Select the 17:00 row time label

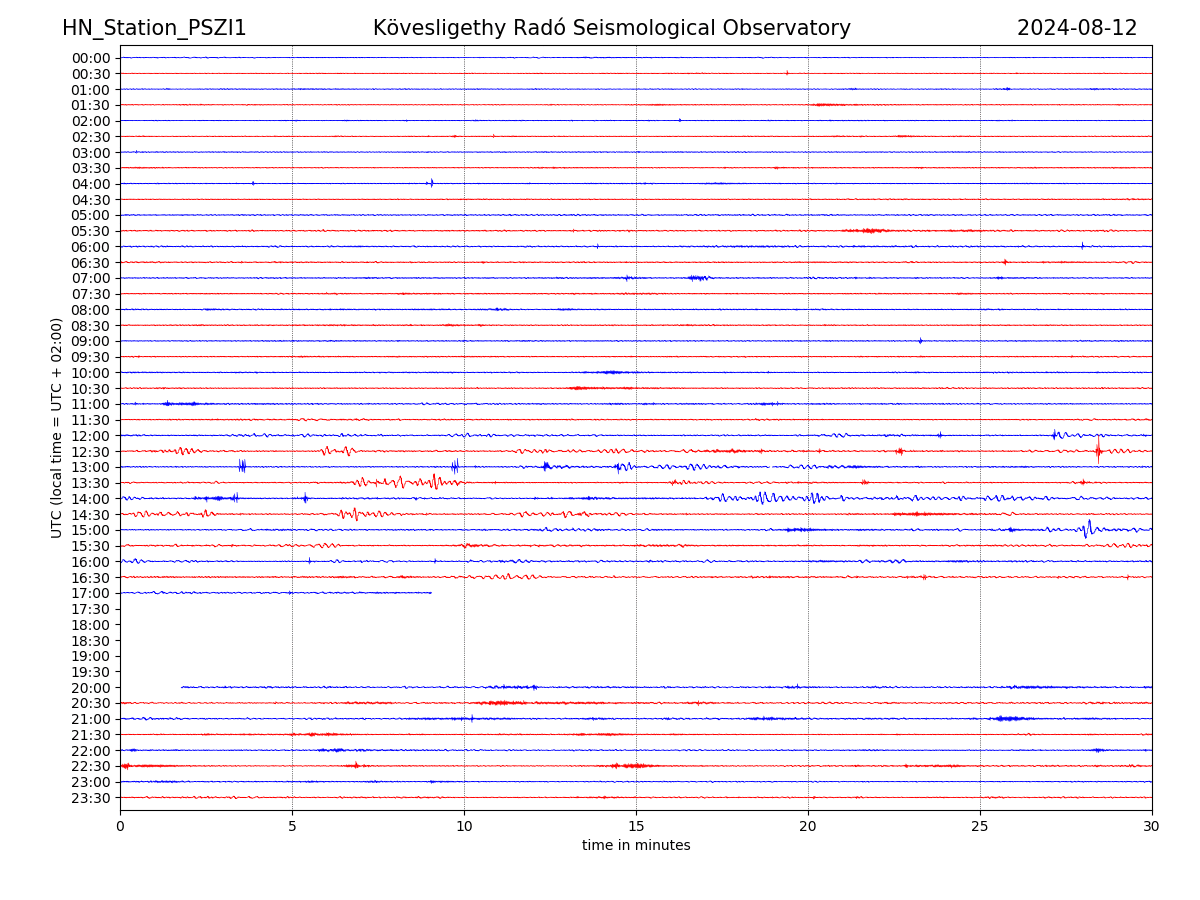coord(91,593)
